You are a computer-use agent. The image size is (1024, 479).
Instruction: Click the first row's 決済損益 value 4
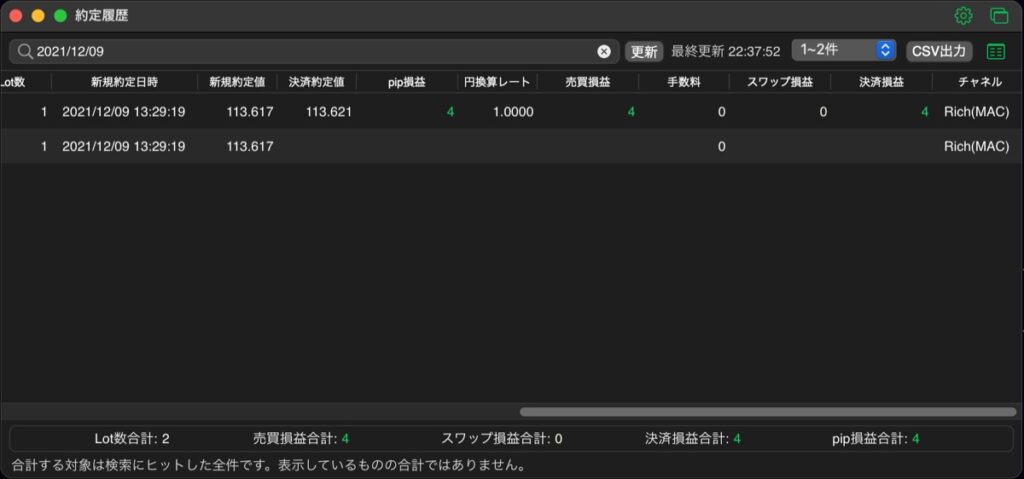click(x=924, y=112)
